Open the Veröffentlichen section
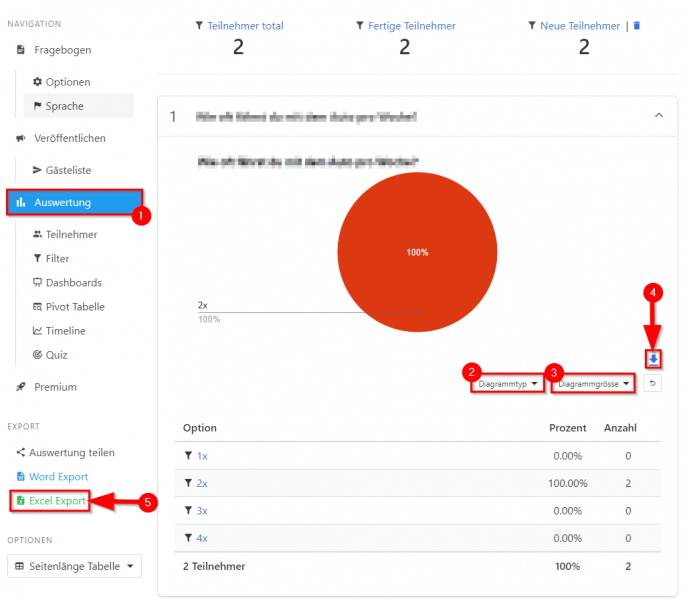 [x=61, y=138]
